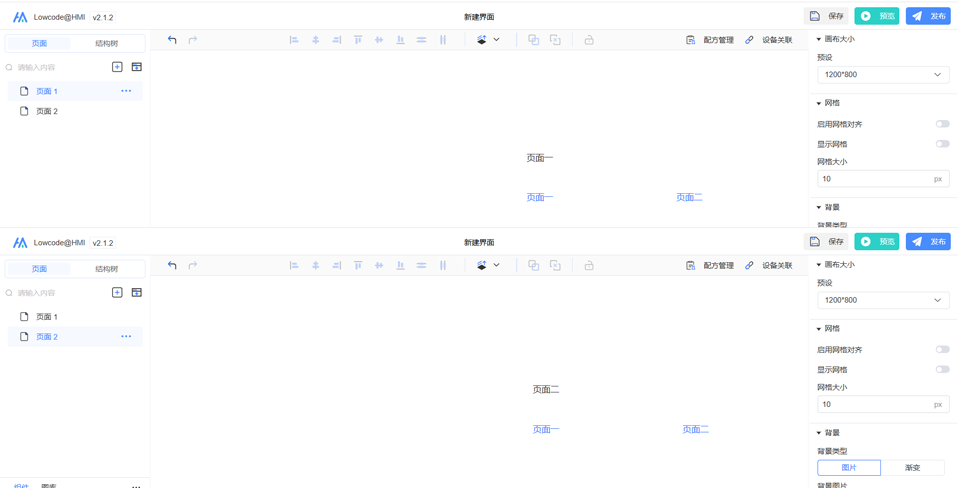Enable 启用网格对齐 switch in the 页面 1 editor
Viewport: 958px width, 488px height.
click(x=942, y=124)
